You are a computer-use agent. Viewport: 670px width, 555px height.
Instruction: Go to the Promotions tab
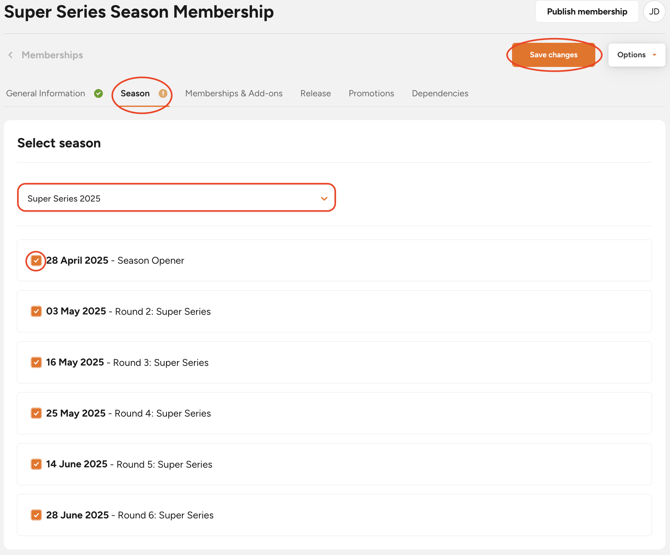click(371, 94)
